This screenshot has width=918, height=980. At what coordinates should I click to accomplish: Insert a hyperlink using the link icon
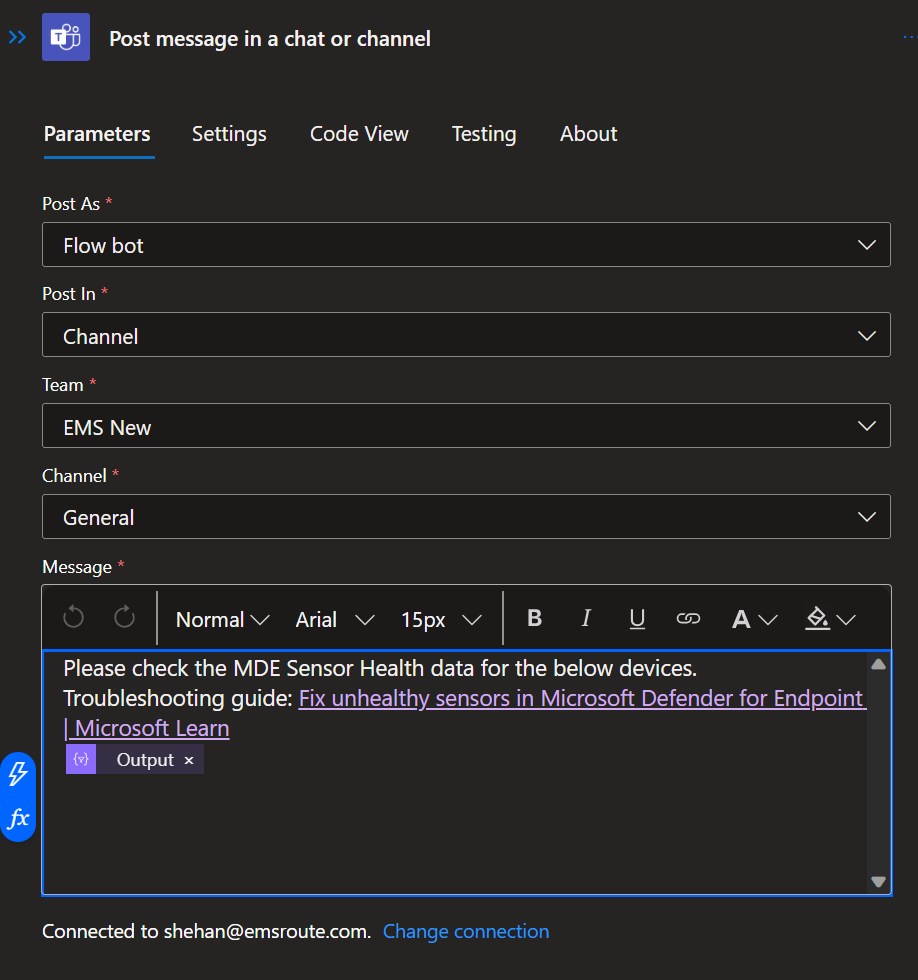[x=688, y=618]
